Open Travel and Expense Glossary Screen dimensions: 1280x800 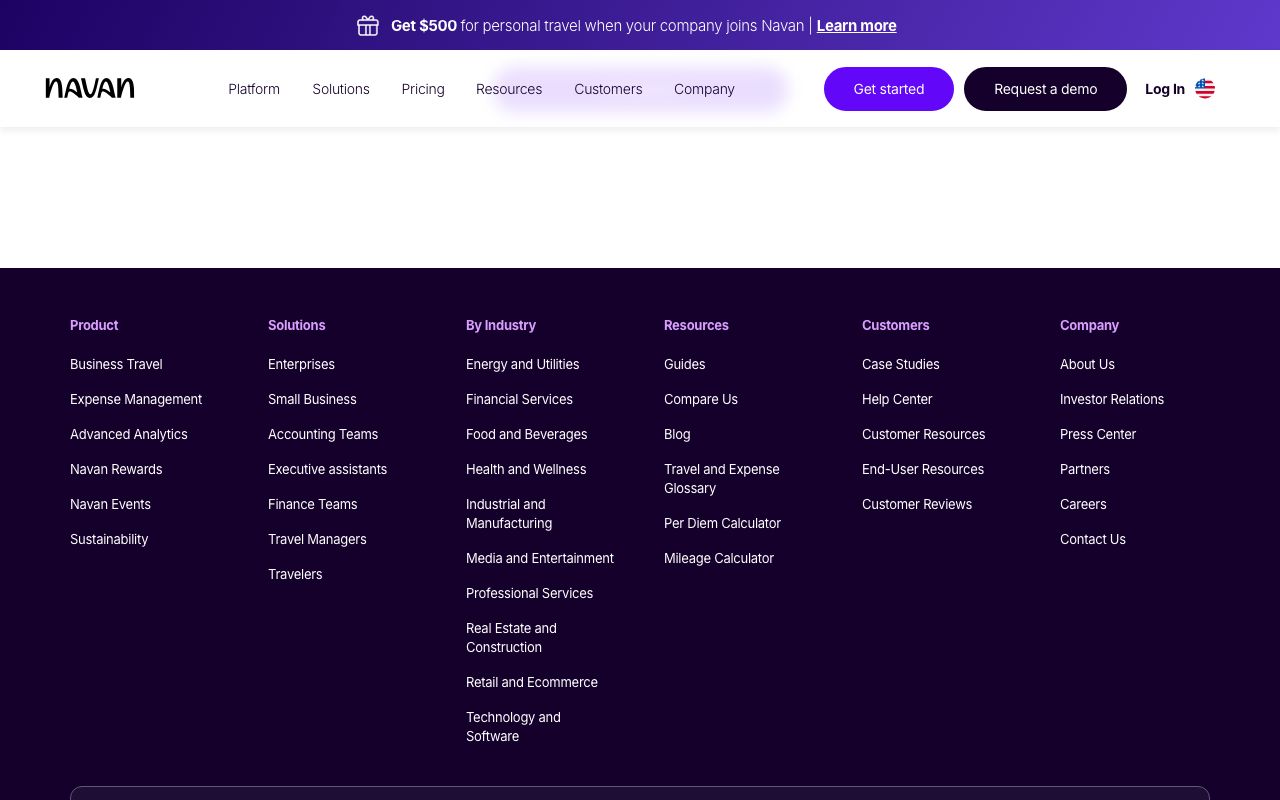(722, 479)
